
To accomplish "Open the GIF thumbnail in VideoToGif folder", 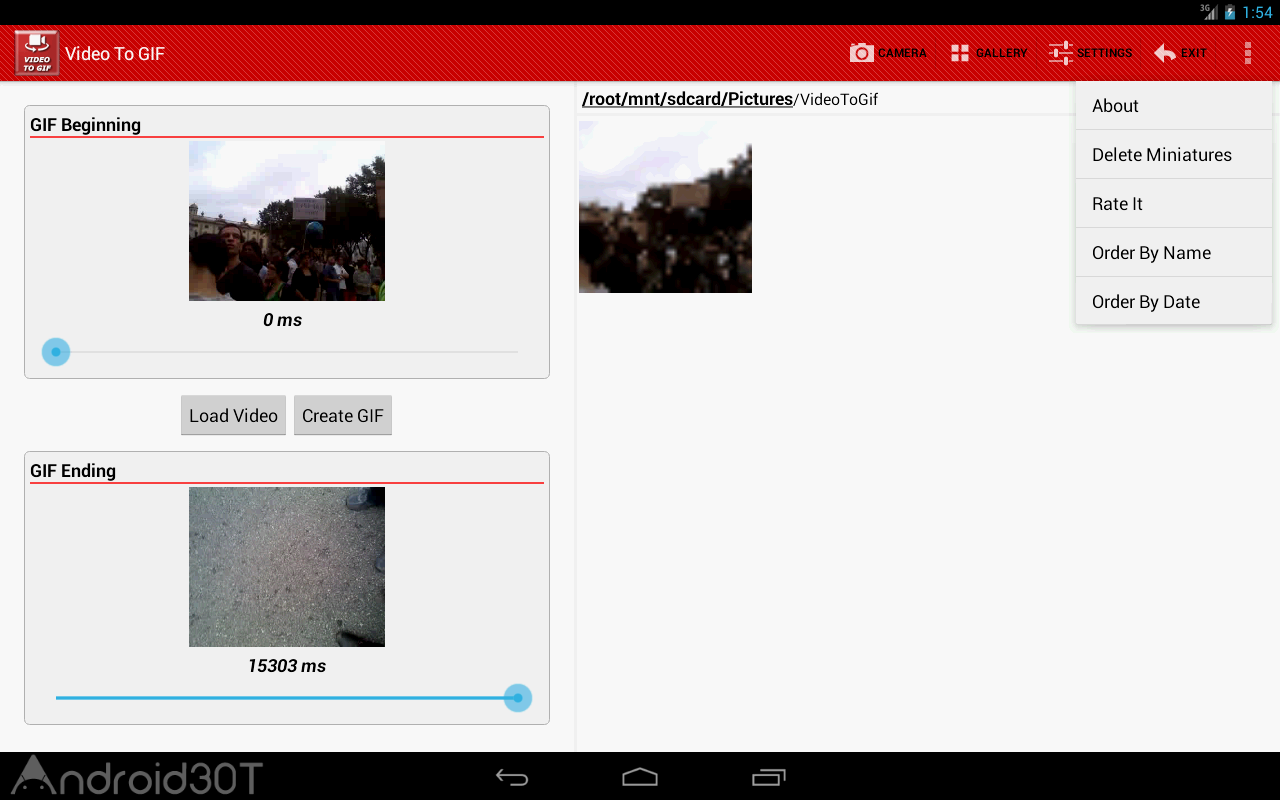I will tap(665, 207).
